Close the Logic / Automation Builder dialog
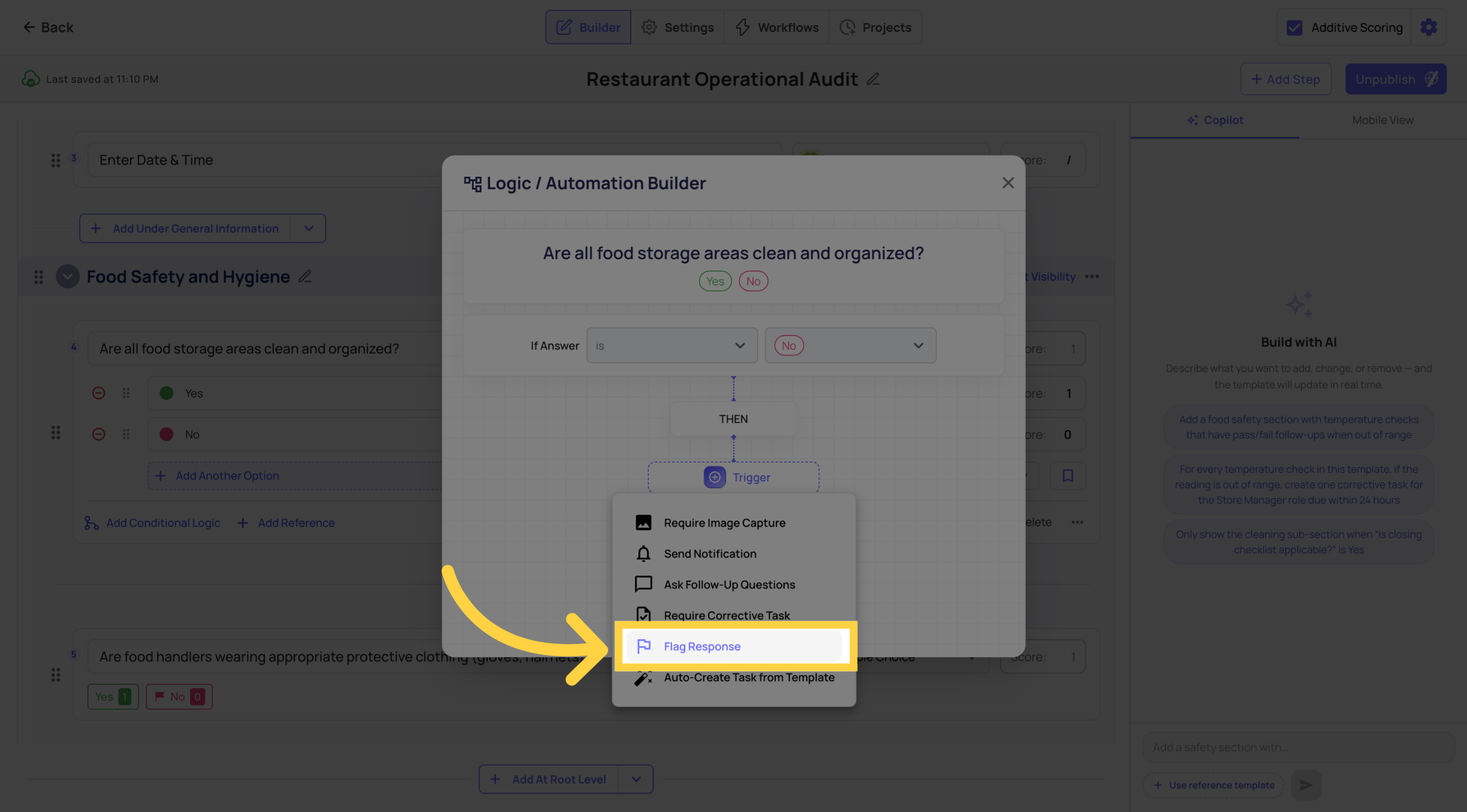The height and width of the screenshot is (812, 1467). coord(1008,183)
